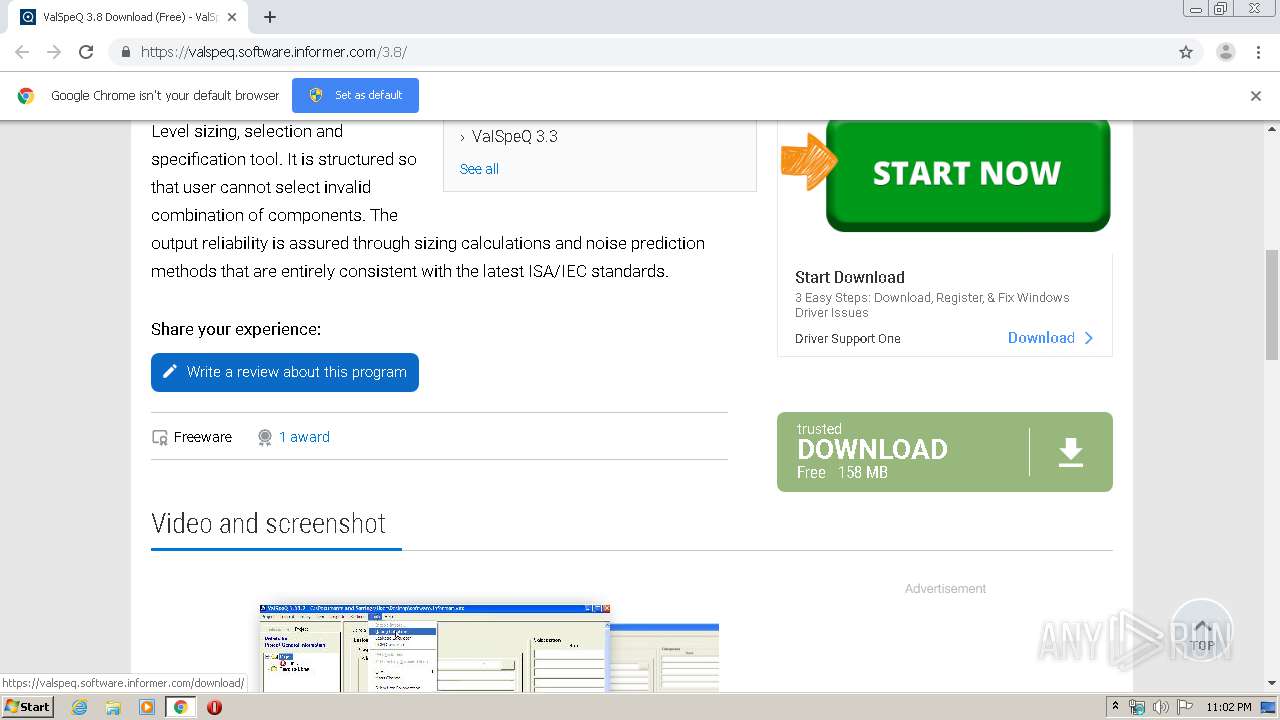Viewport: 1280px width, 720px height.
Task: Show hidden tray icons arrow
Action: pos(1115,707)
